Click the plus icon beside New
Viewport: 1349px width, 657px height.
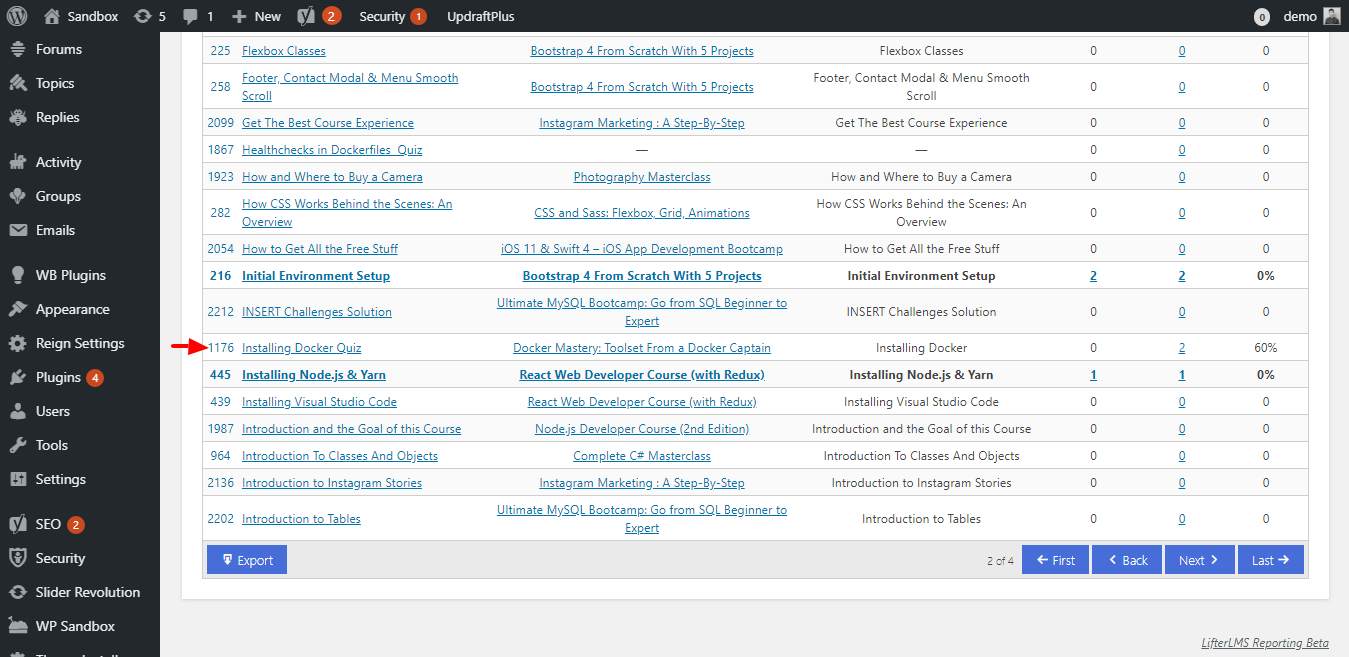[239, 16]
